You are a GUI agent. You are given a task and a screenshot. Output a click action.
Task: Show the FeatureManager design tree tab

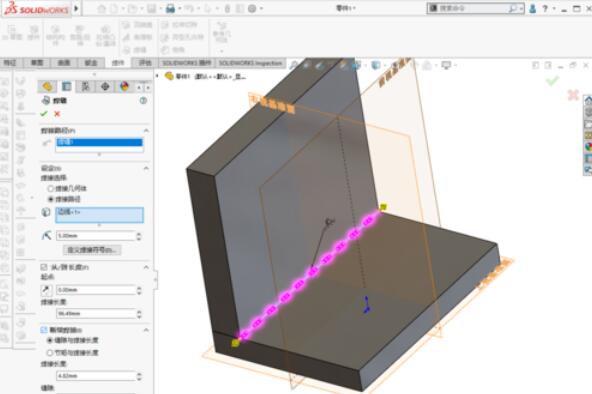coord(47,86)
